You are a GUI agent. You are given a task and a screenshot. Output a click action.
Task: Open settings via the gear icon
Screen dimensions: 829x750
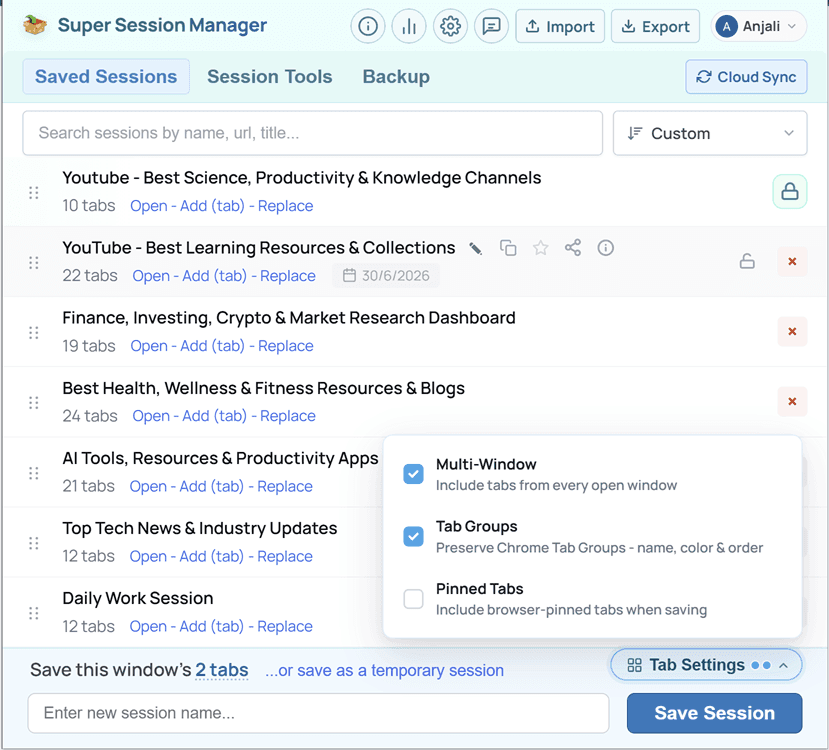(x=450, y=26)
